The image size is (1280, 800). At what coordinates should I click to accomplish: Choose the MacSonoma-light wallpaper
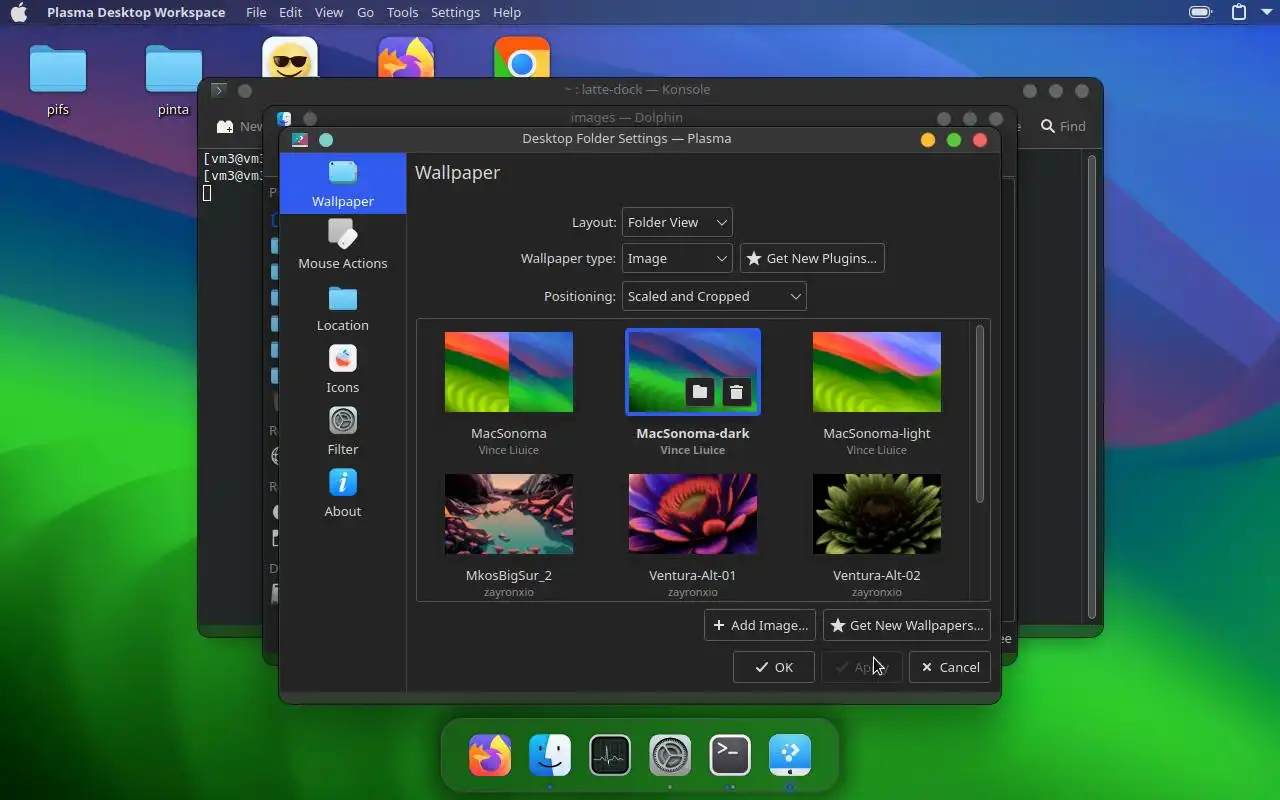[x=877, y=372]
